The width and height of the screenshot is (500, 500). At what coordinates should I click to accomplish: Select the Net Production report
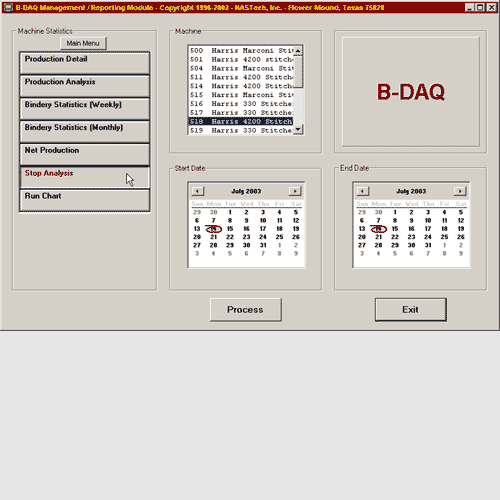click(85, 154)
